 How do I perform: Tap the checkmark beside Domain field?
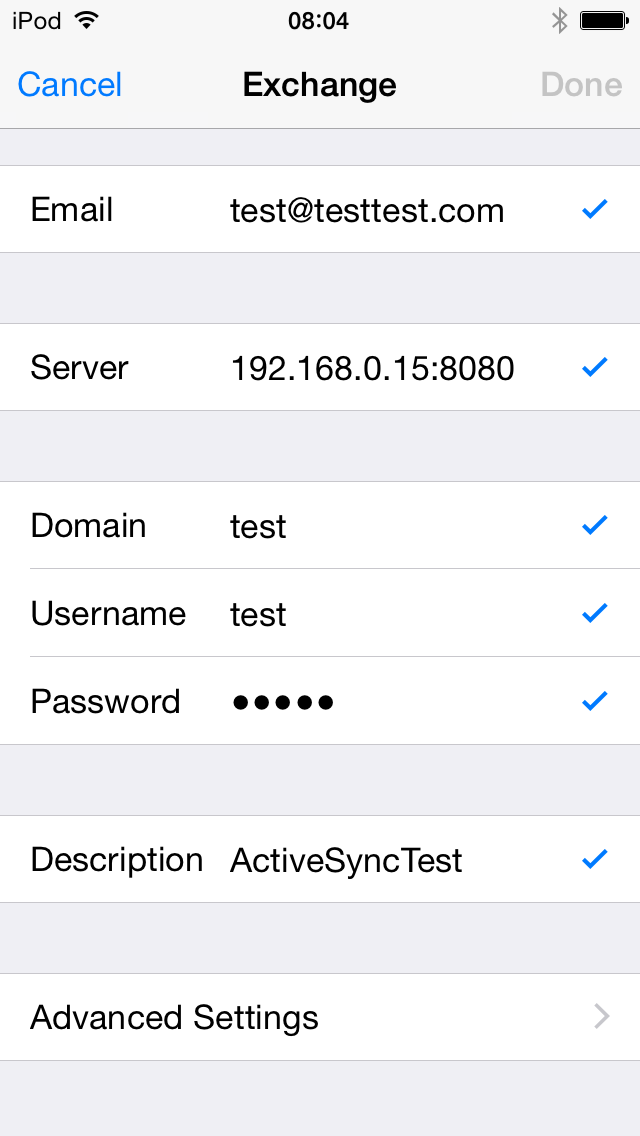pos(595,525)
